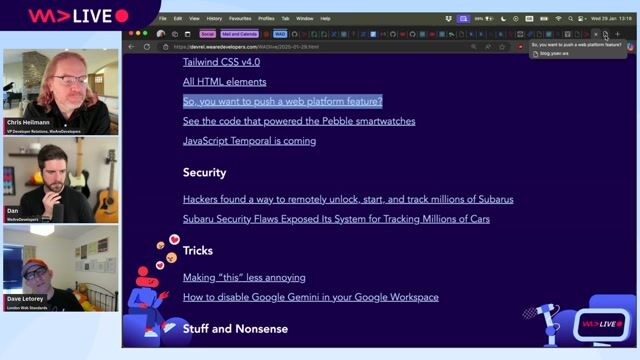Open the Window menu
Screen dimensions: 640x360
[304, 19]
